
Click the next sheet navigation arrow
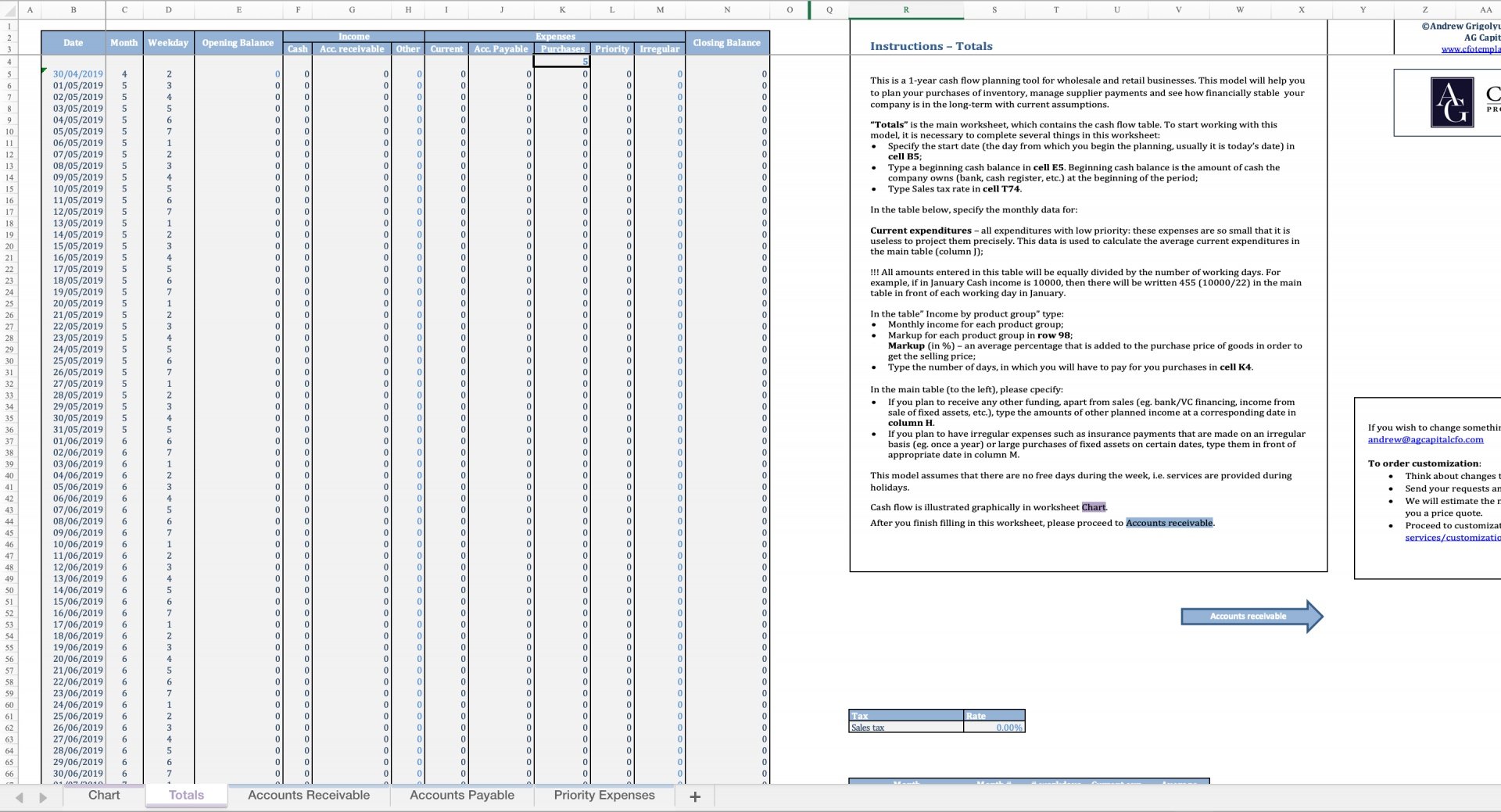[43, 797]
